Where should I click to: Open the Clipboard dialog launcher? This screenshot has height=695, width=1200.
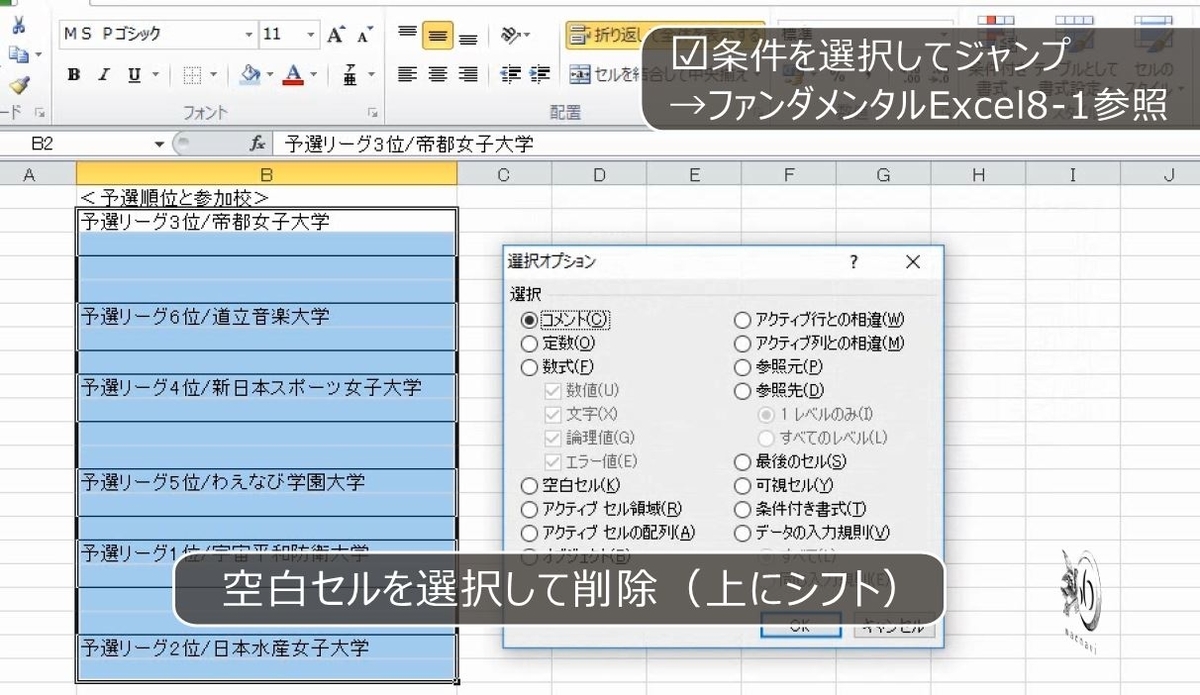(x=41, y=113)
